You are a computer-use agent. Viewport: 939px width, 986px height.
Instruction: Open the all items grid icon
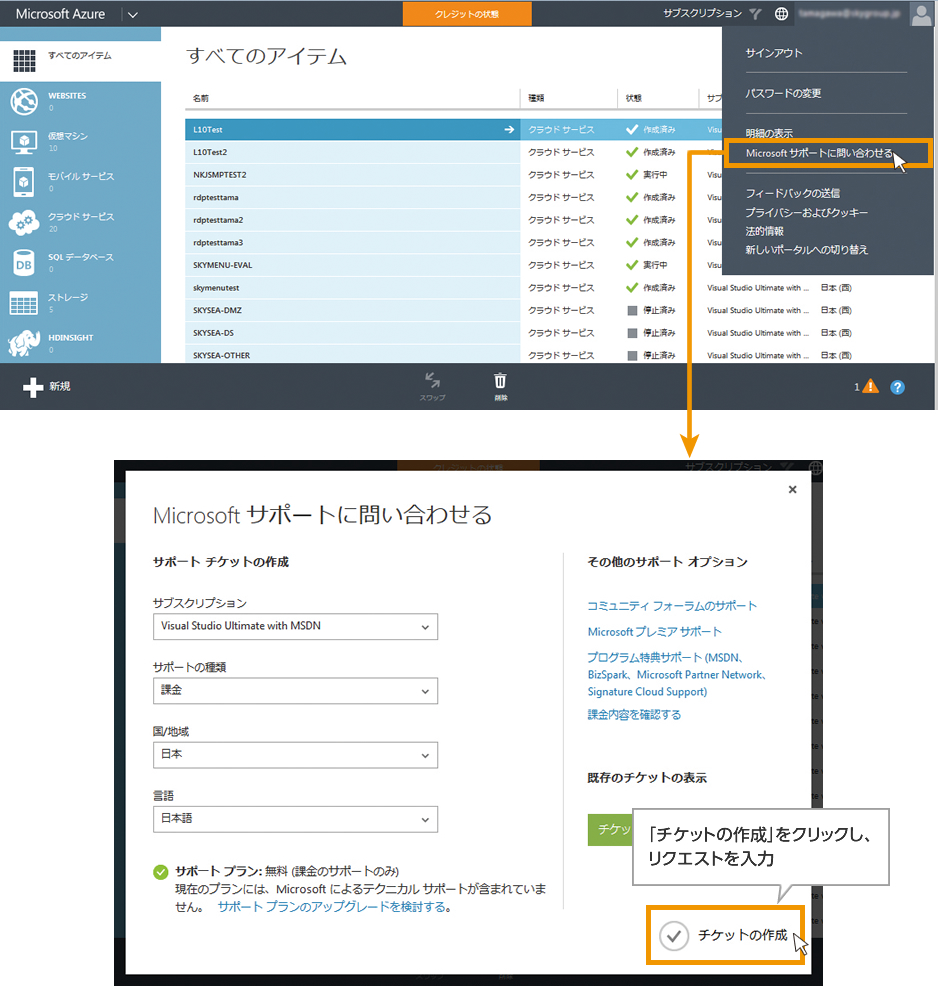pos(24,60)
